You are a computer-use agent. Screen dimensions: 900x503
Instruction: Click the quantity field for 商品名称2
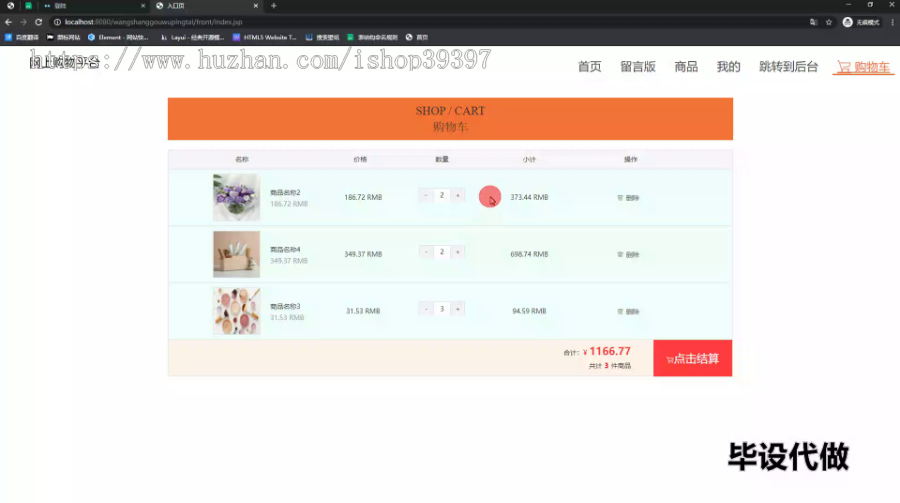(442, 196)
